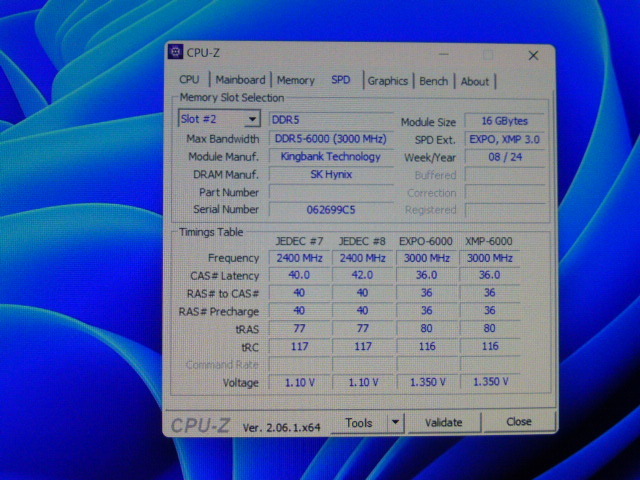The height and width of the screenshot is (480, 640).
Task: Click the Kingbank Technology module manufacturer value
Action: coord(331,157)
